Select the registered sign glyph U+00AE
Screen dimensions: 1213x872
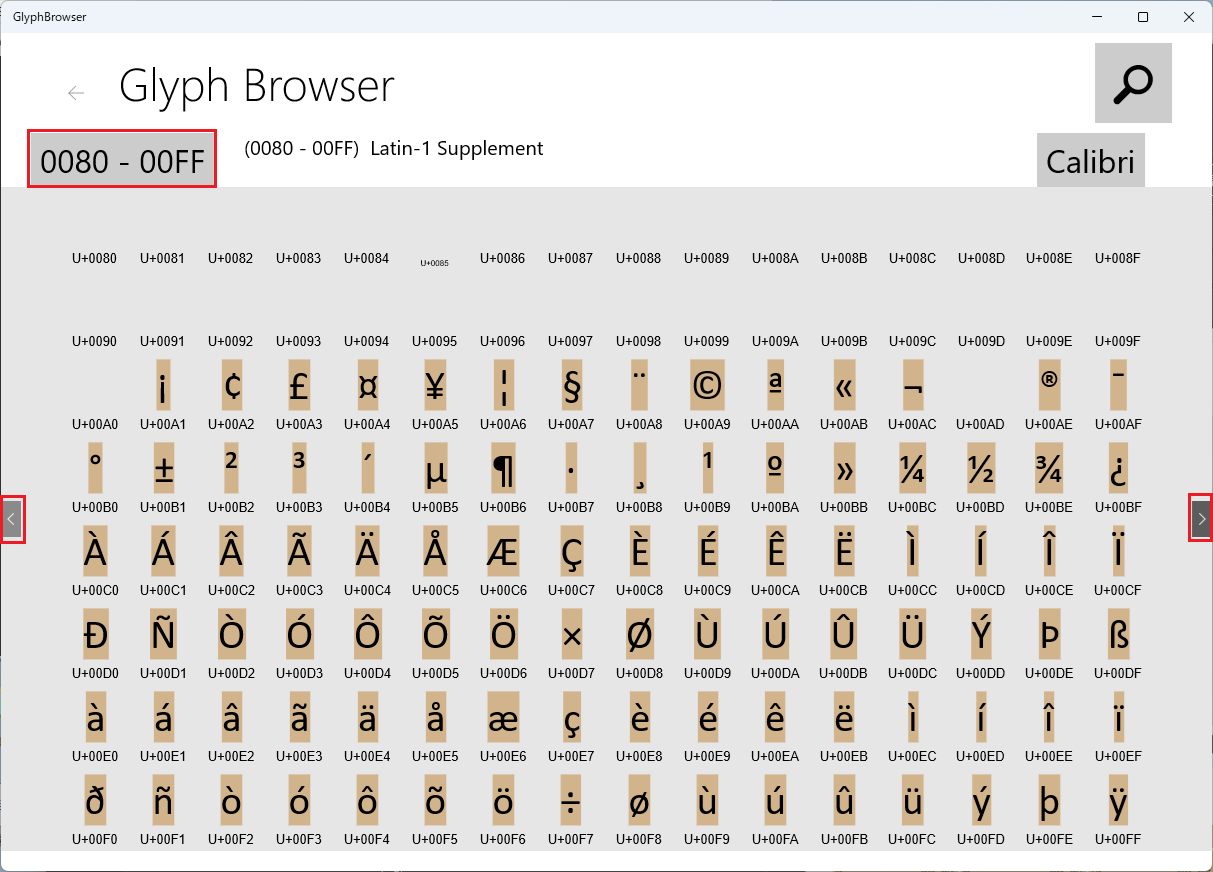click(x=1049, y=385)
